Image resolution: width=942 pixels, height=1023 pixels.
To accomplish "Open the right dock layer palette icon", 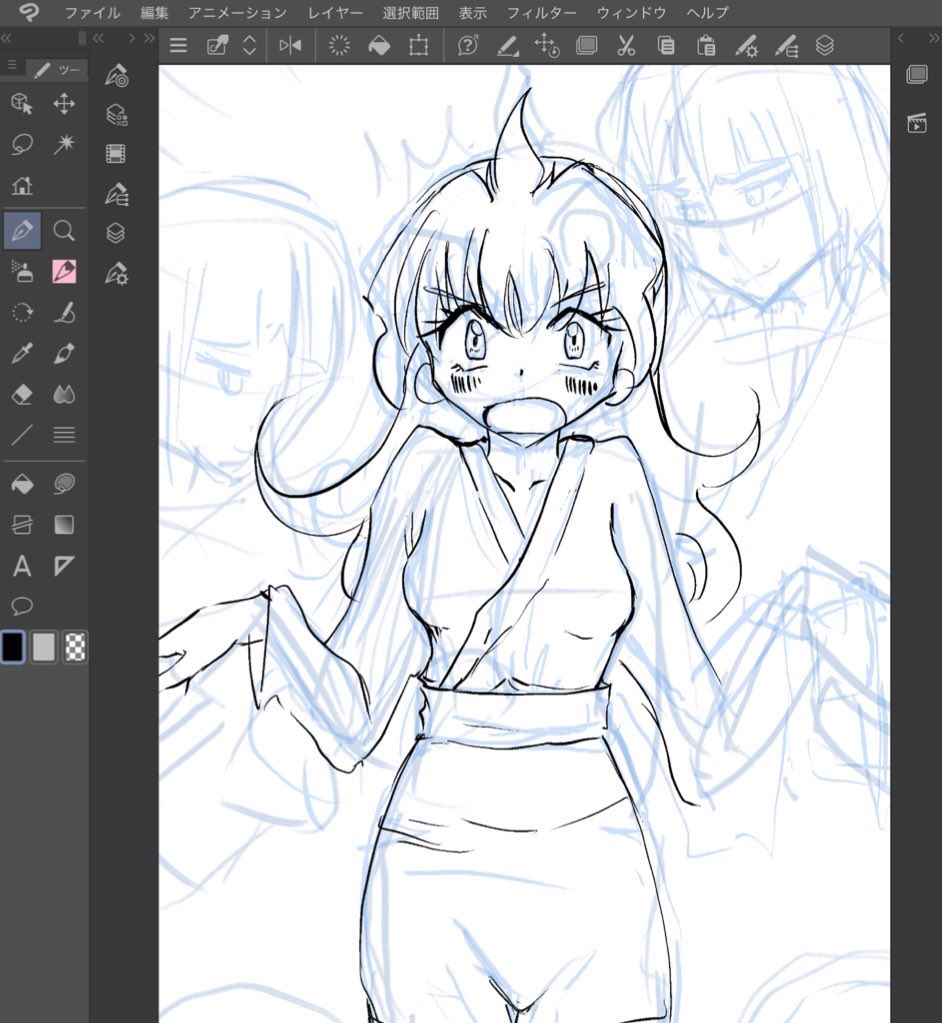I will (917, 74).
